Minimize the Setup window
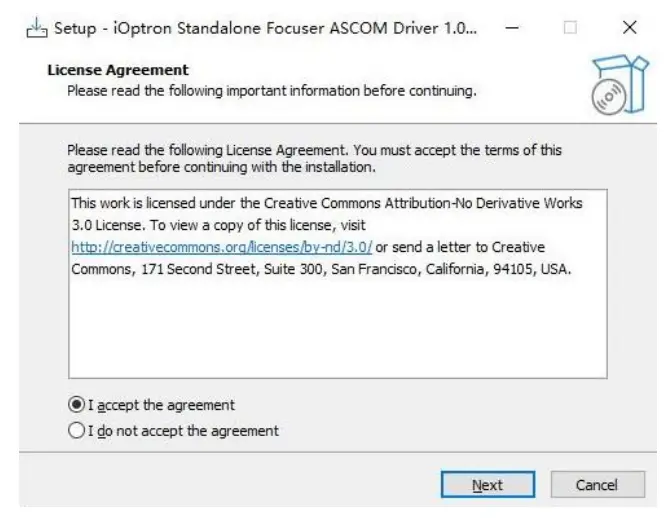 (513, 28)
